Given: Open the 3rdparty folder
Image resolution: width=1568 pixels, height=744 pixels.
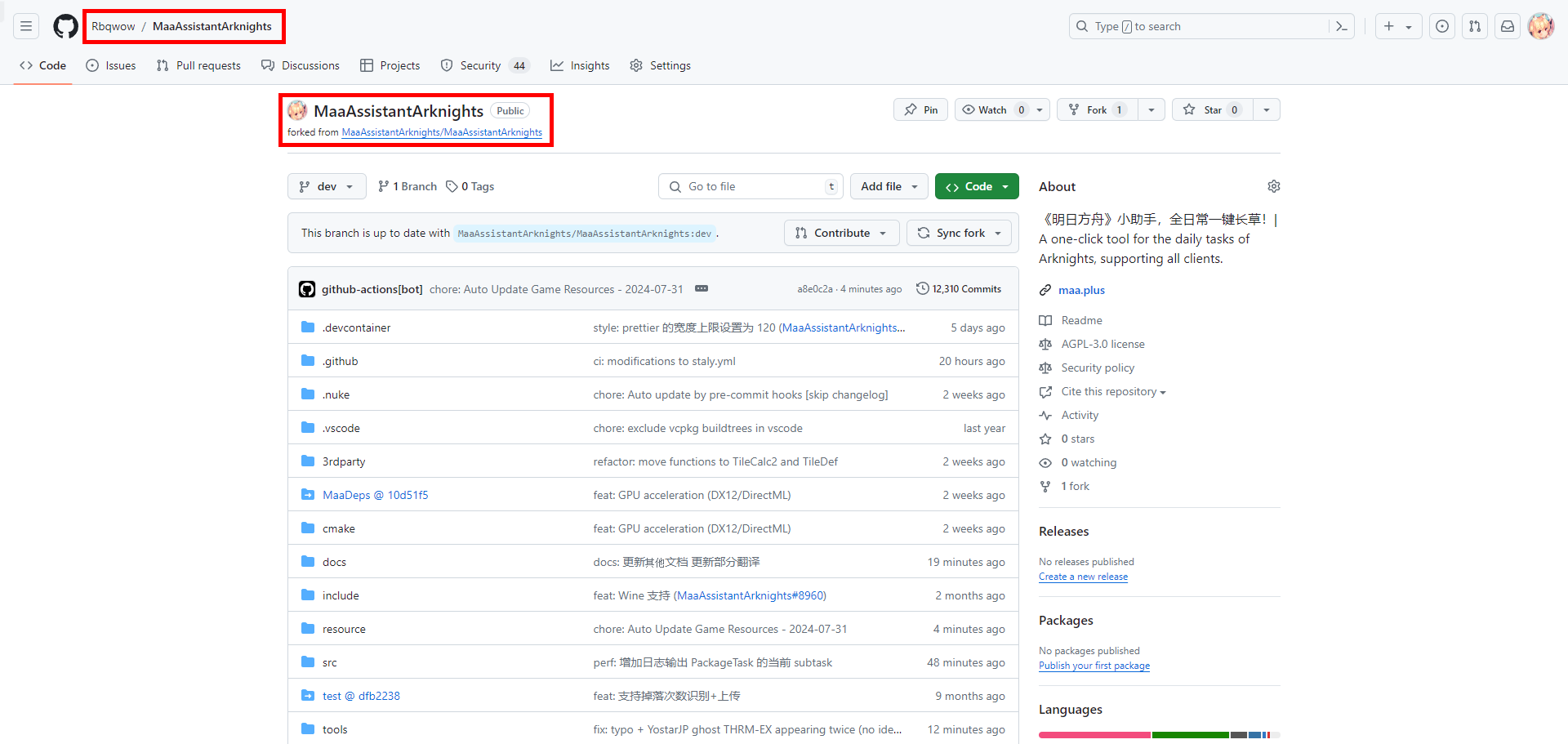Looking at the screenshot, I should pos(344,461).
